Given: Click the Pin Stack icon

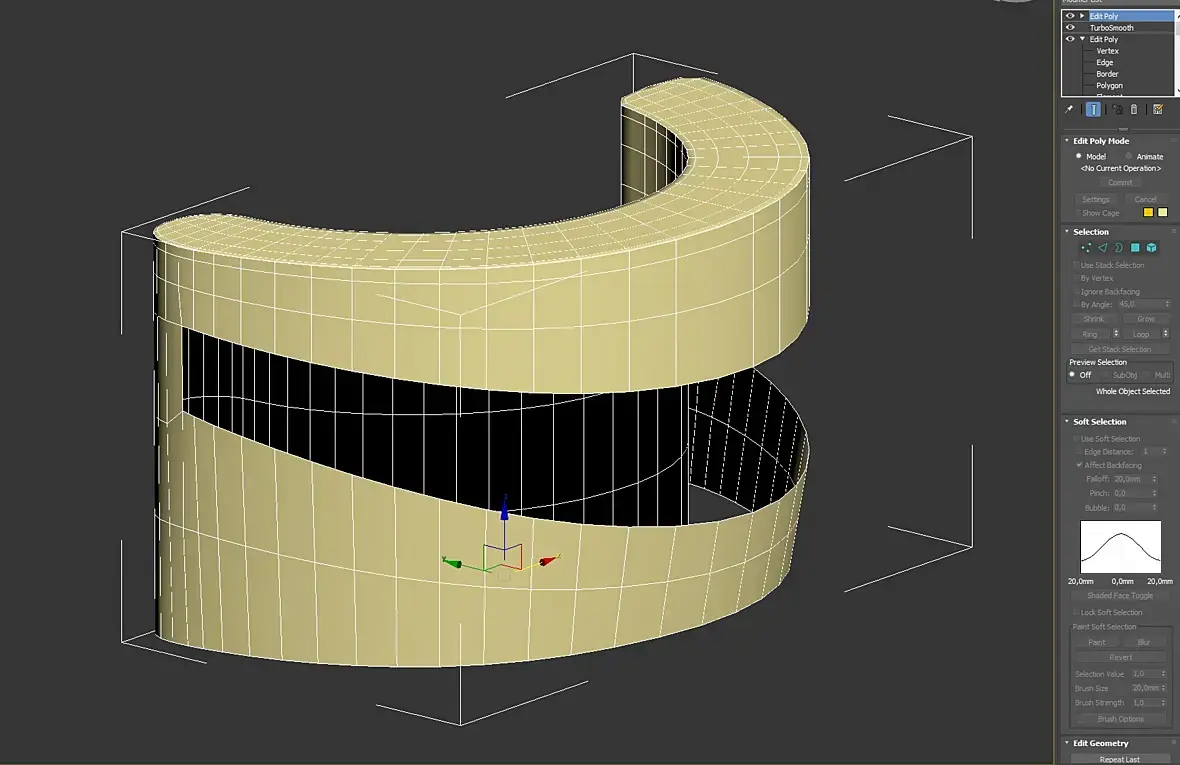Looking at the screenshot, I should 1069,110.
